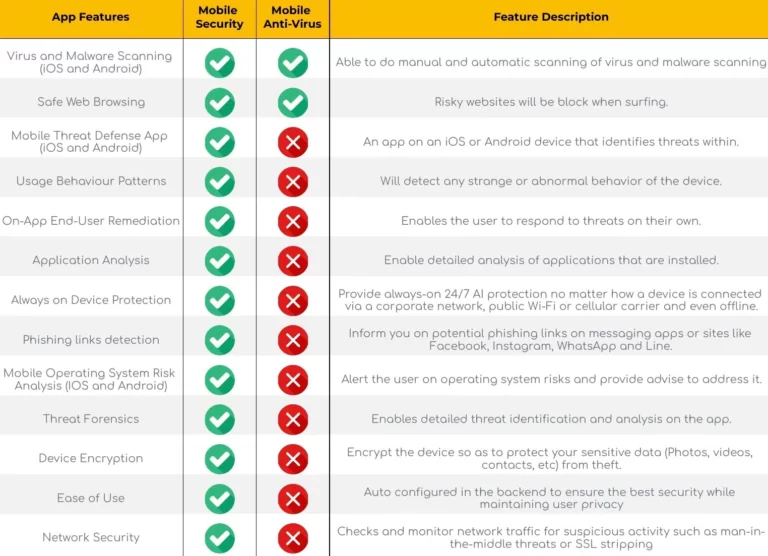Click red cross icon for Network Security
Image resolution: width=768 pixels, height=556 pixels.
point(292,538)
